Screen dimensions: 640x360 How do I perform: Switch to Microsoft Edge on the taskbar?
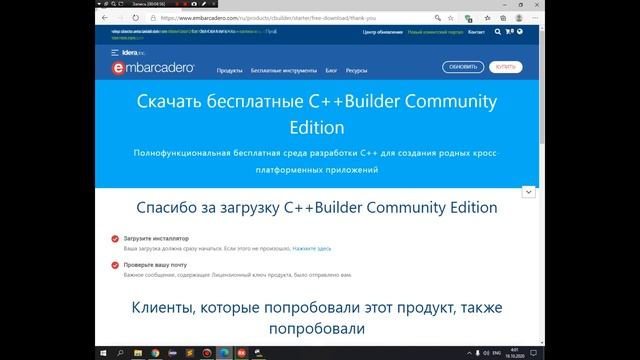click(224, 353)
